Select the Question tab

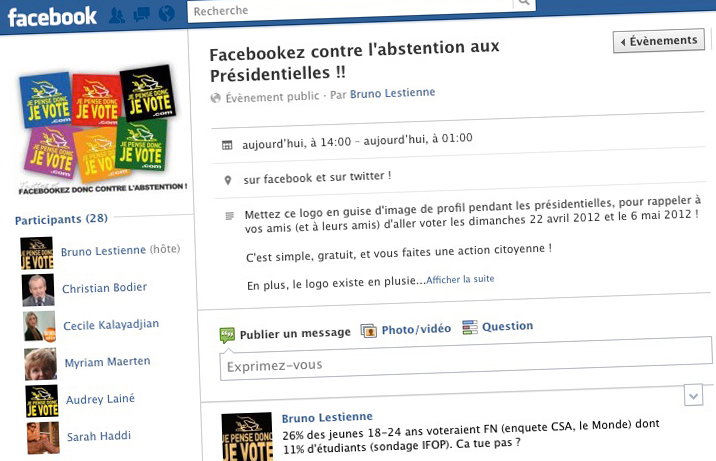[507, 326]
